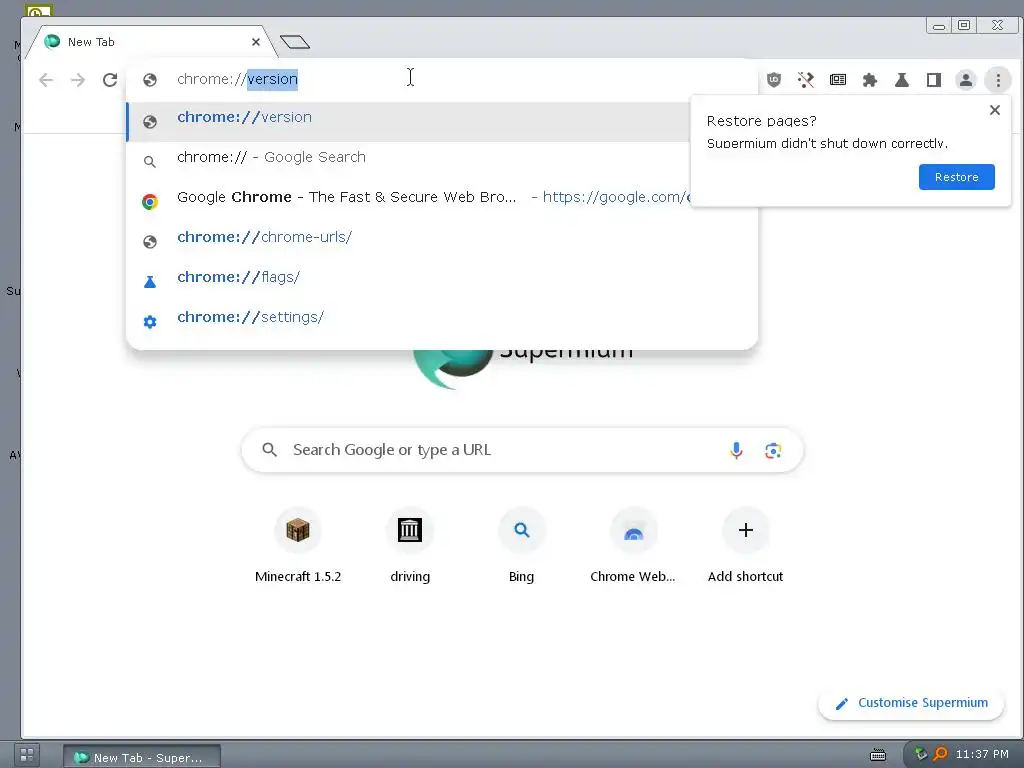
Task: Click Customise Supermium button
Action: point(911,703)
